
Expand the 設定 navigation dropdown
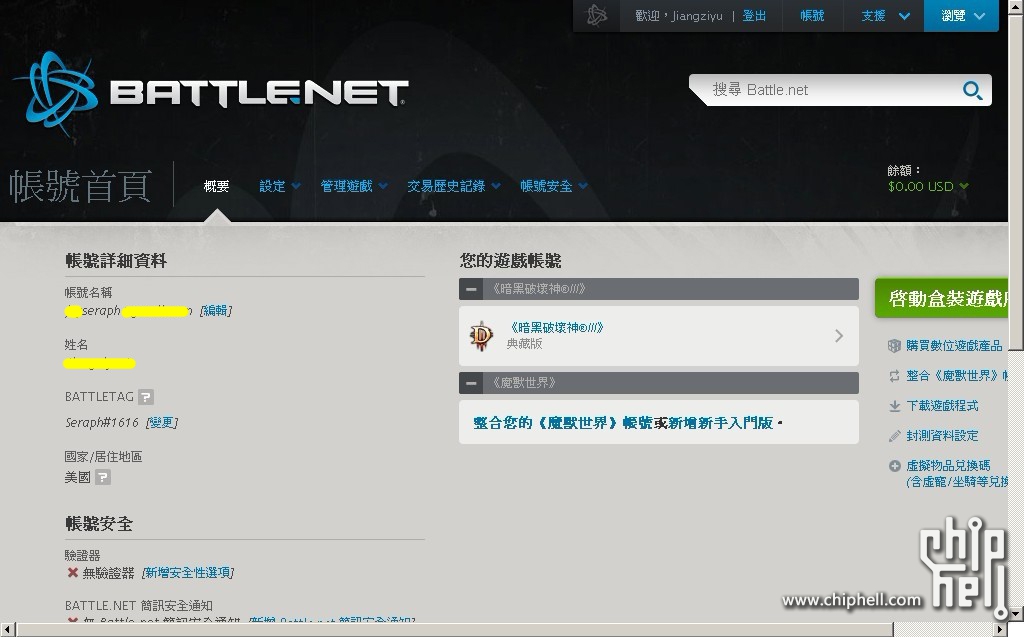tap(280, 186)
